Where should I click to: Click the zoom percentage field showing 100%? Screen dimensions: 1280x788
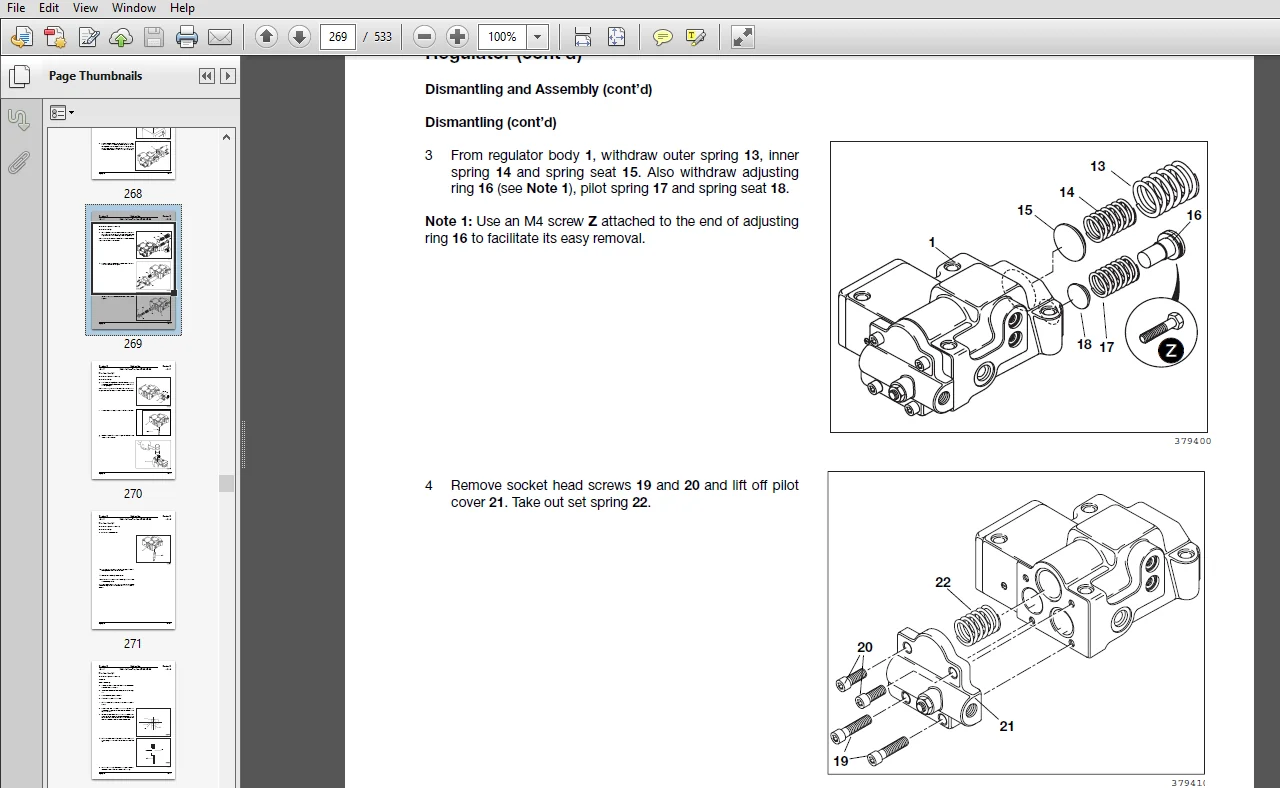[x=503, y=37]
